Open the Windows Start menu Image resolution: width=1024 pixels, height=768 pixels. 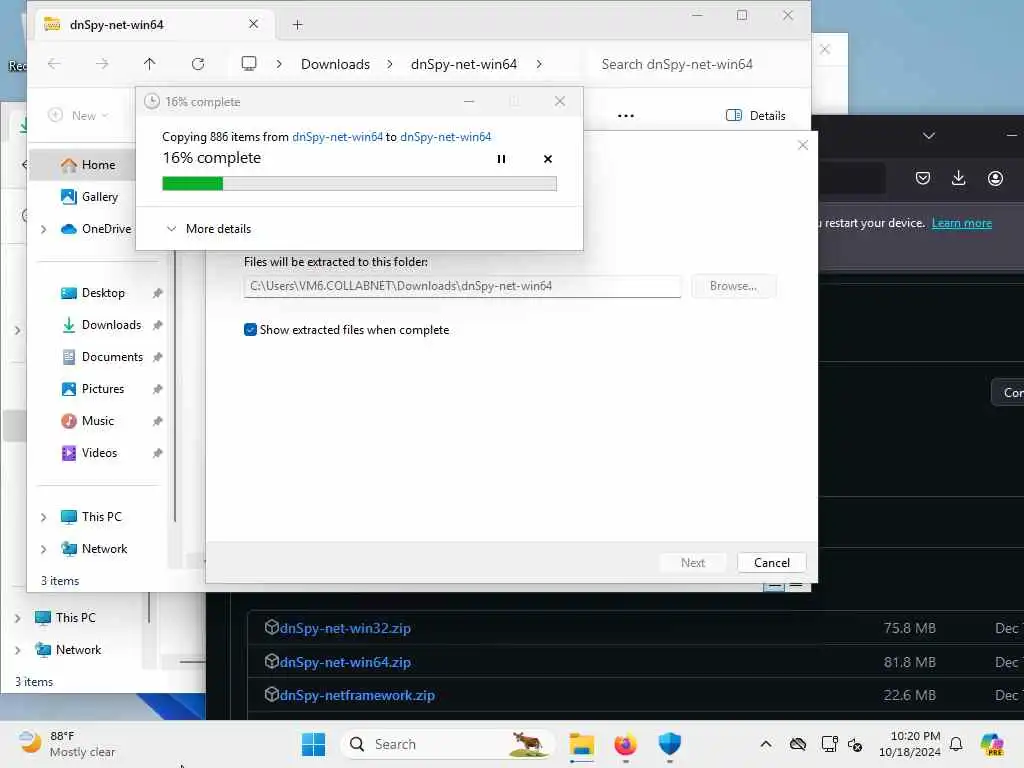click(313, 744)
